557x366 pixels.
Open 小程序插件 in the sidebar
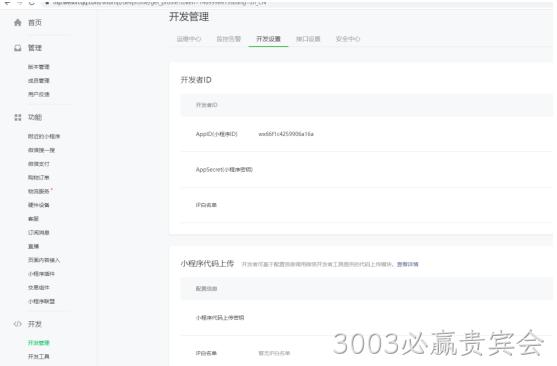41,274
